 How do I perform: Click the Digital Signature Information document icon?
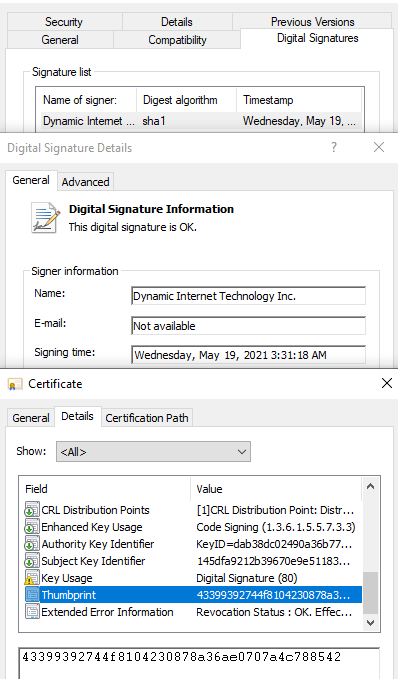pos(45,218)
